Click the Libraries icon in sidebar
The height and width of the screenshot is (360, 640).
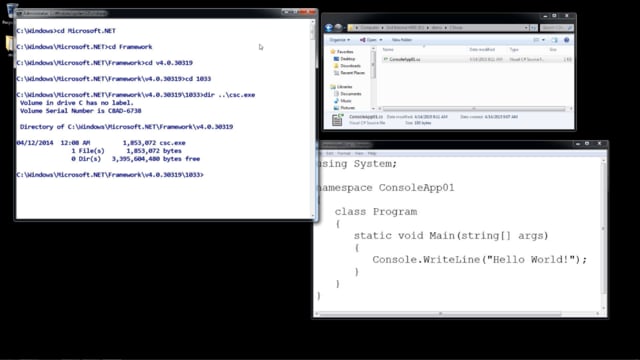coord(333,87)
